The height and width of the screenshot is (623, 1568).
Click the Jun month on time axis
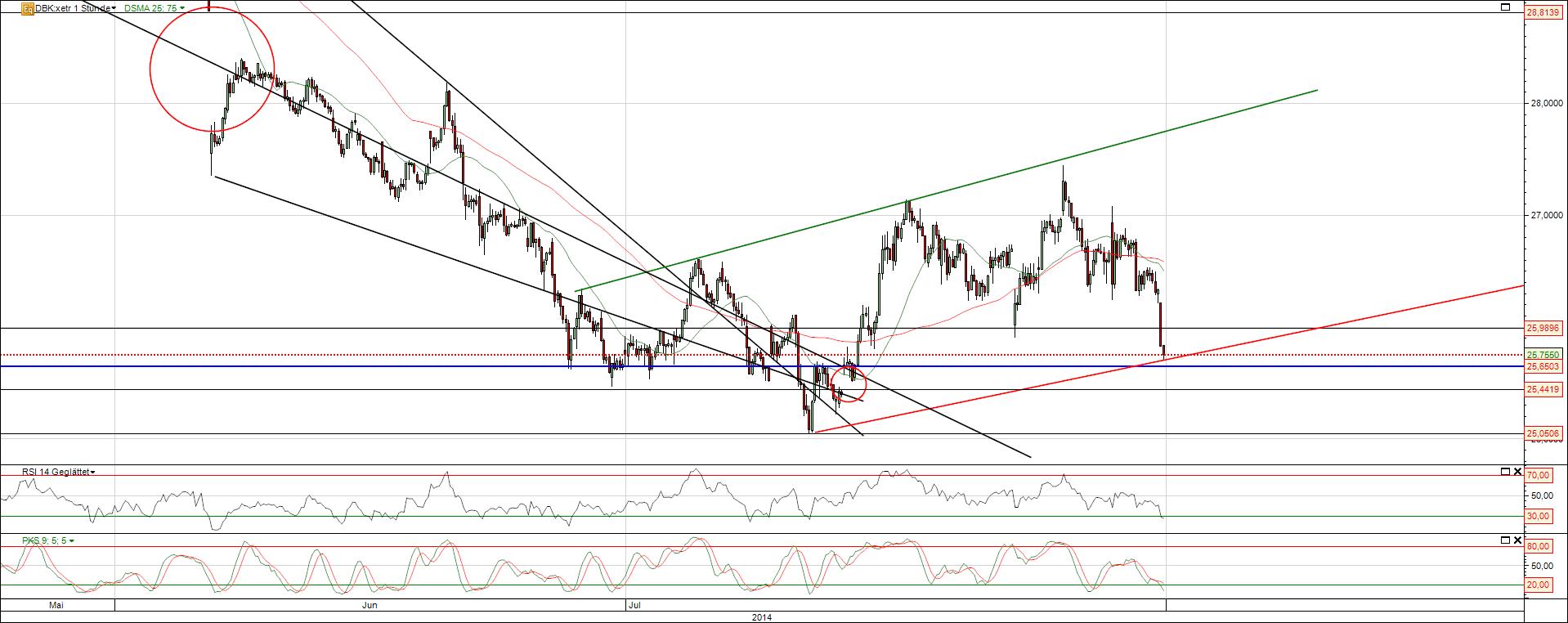[x=370, y=605]
